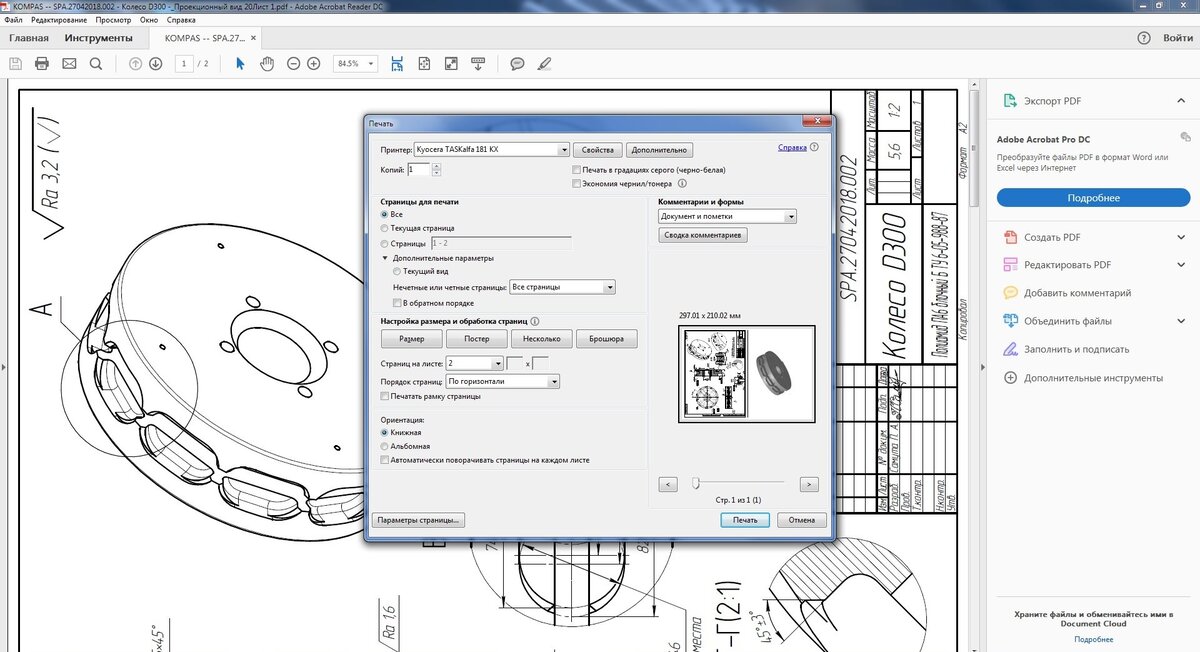
Task: Click the Объединить файлы icon
Action: tap(1009, 321)
